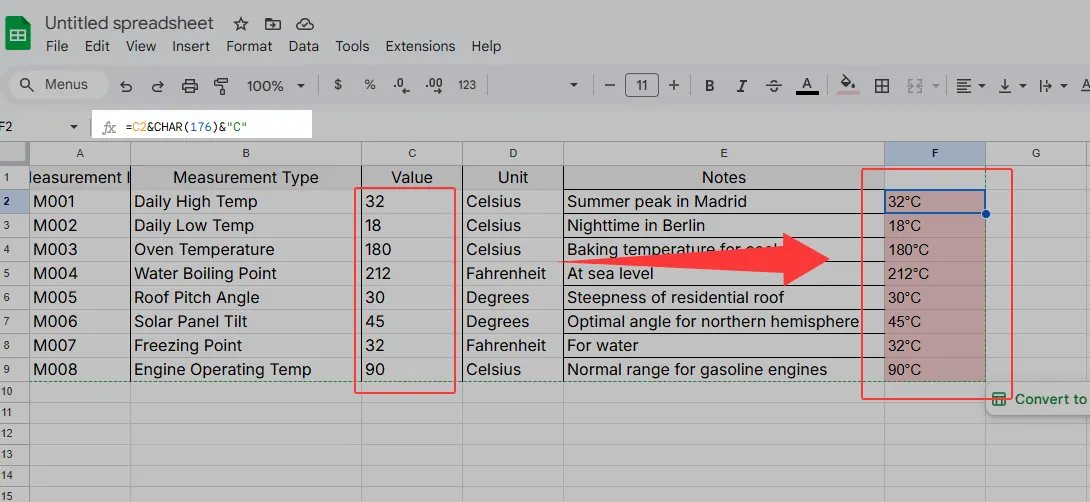Toggle Strikethrough formatting
The width and height of the screenshot is (1090, 502).
coord(774,86)
